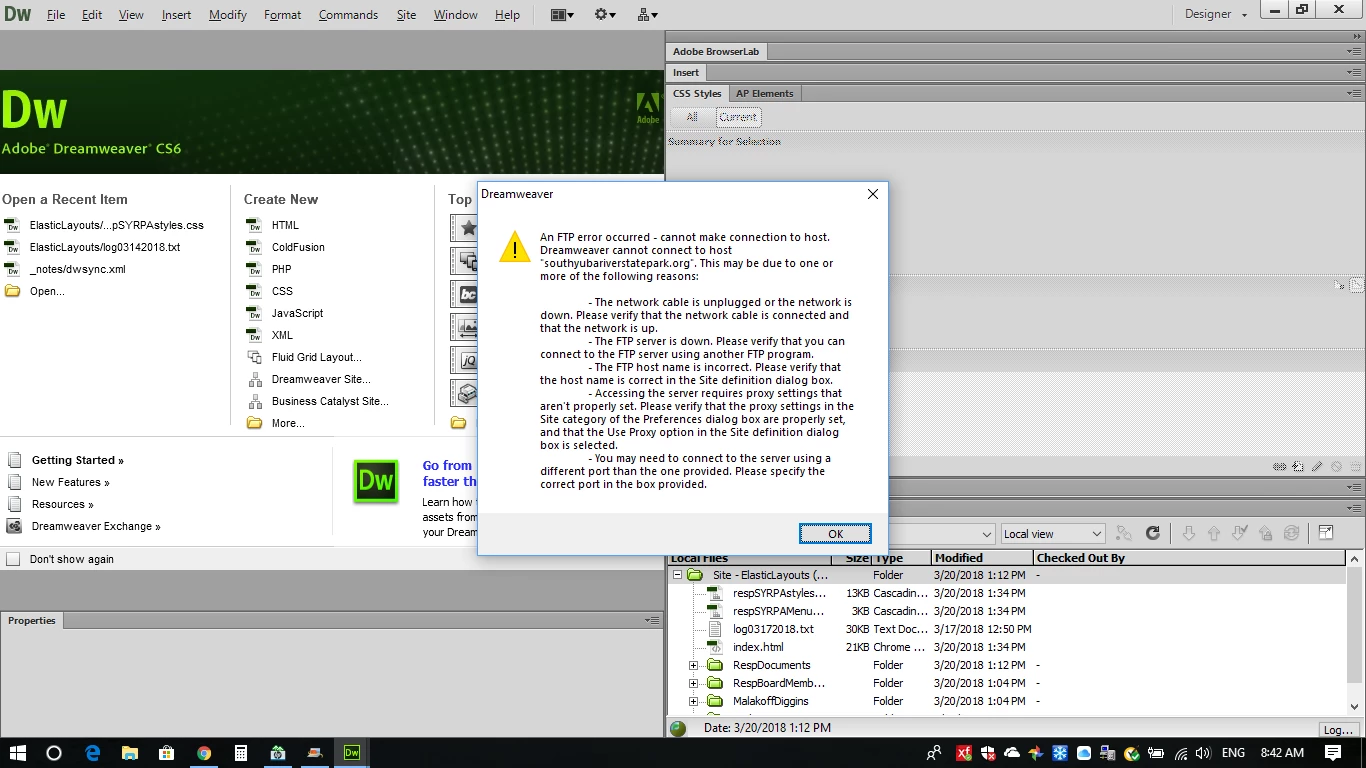1366x768 pixels.
Task: Select the respSYRPAMenu... file in Files panel
Action: pos(778,611)
